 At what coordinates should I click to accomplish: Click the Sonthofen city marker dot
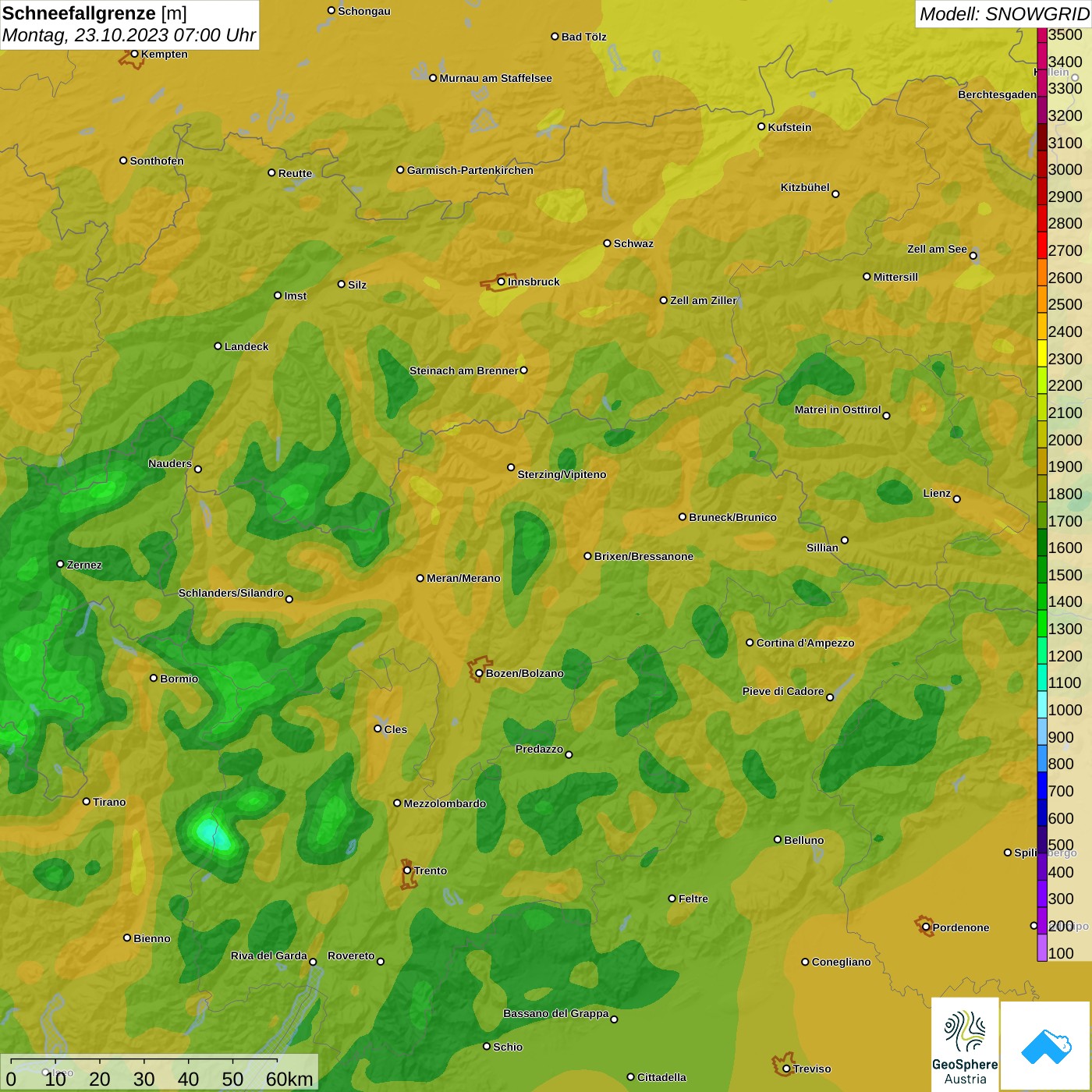point(123,161)
